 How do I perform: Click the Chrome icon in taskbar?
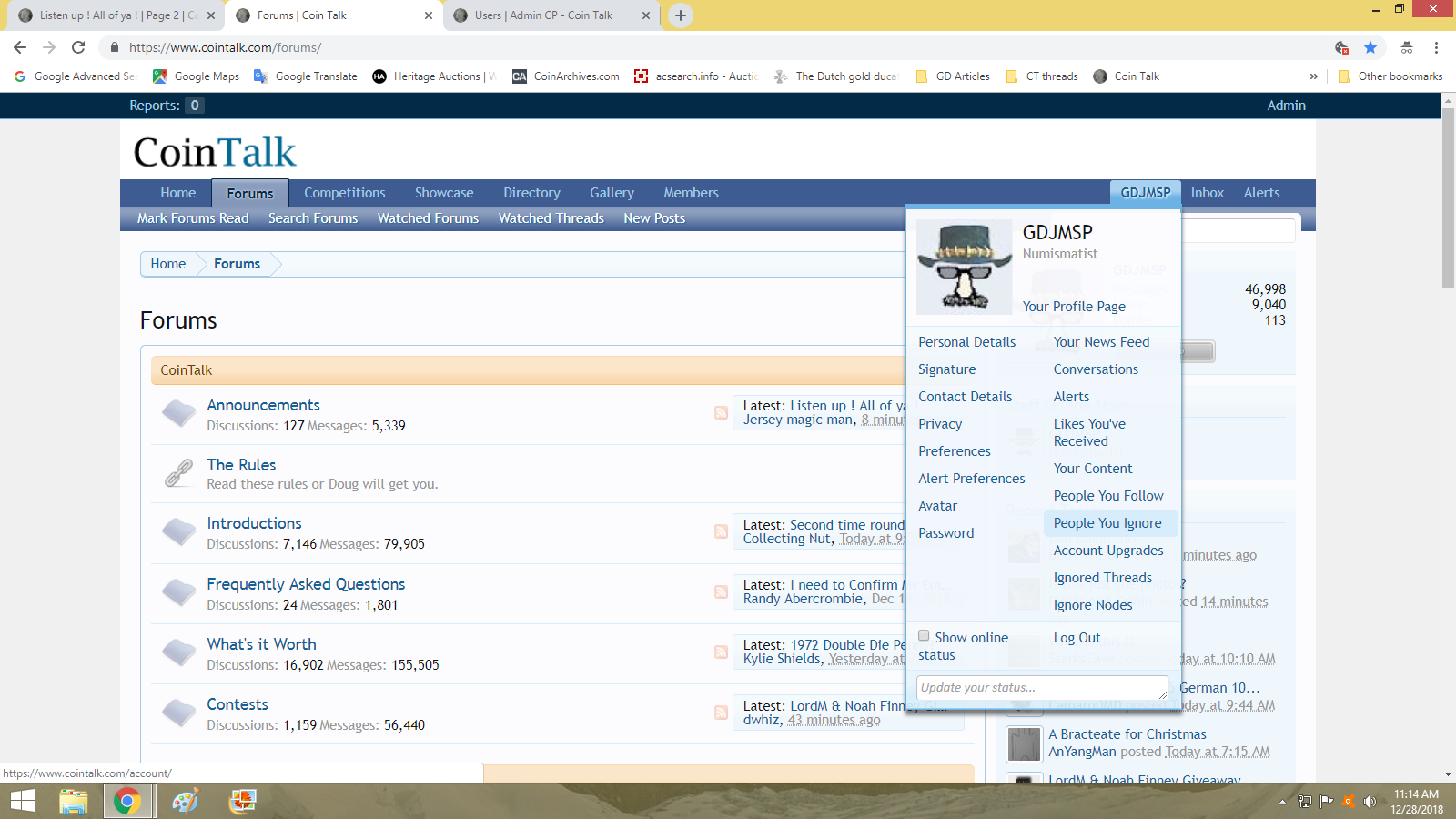(127, 801)
